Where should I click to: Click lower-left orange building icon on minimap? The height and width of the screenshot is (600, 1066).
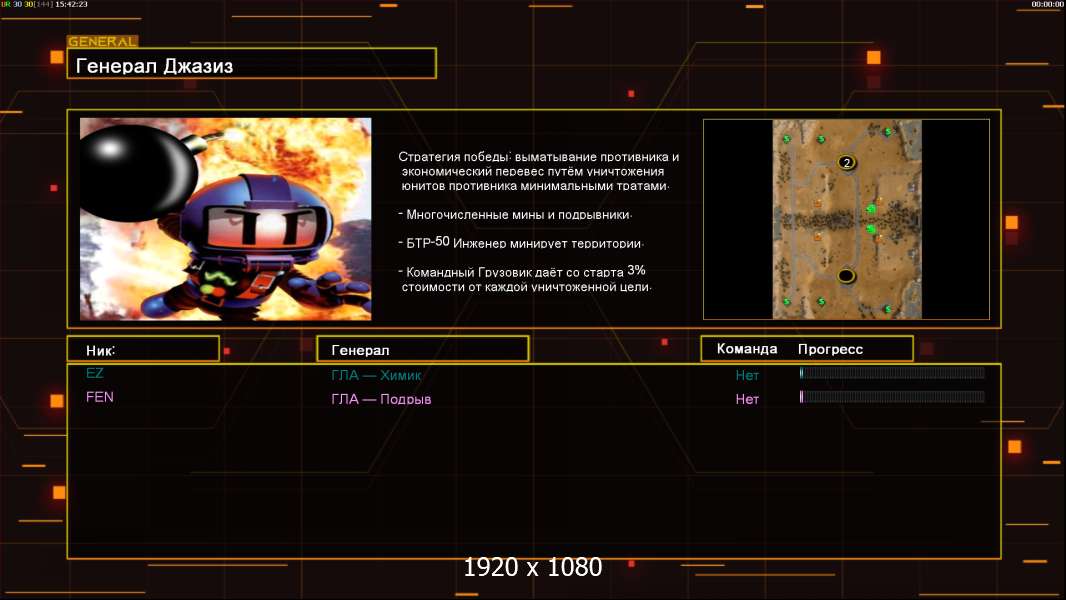817,237
